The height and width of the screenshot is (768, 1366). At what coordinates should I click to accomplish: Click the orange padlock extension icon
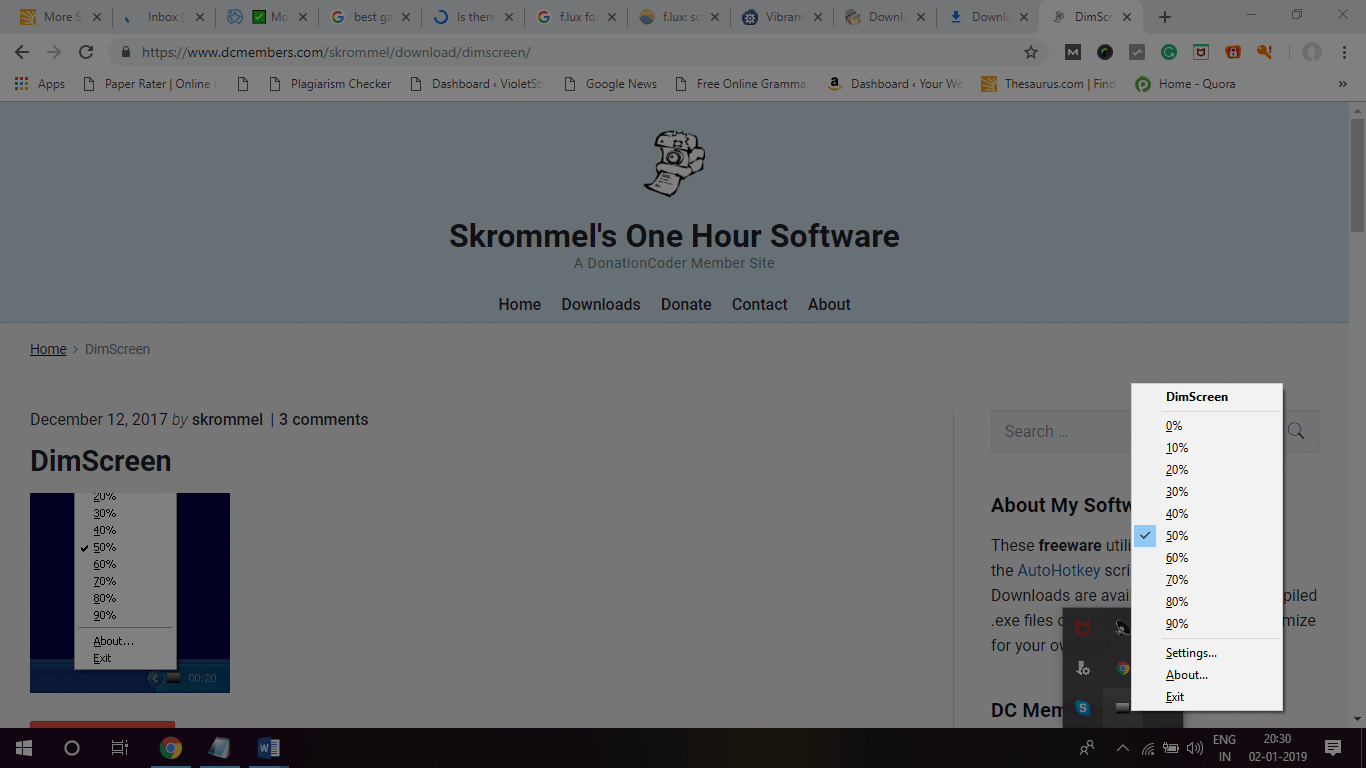(1233, 52)
